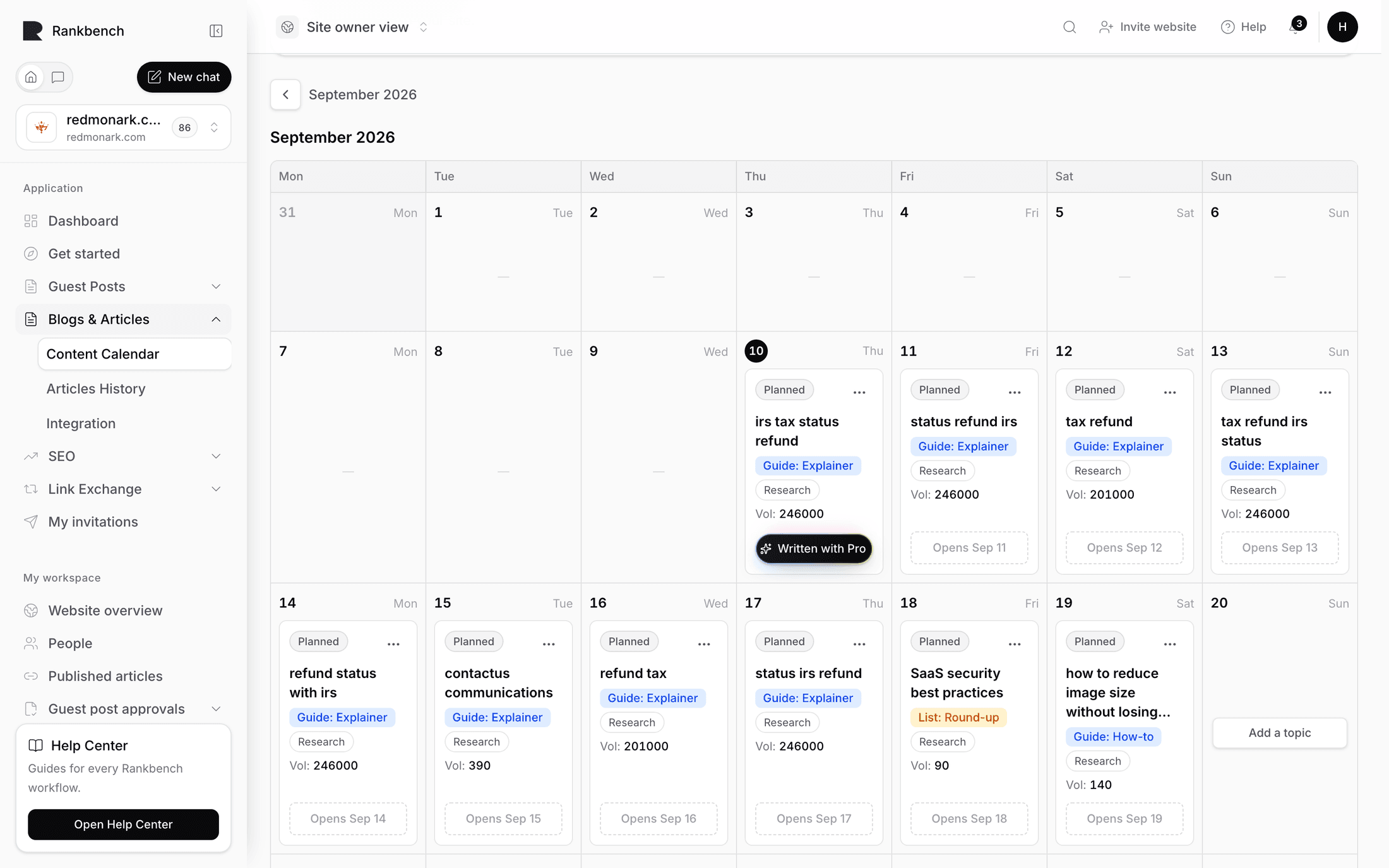Select the highlighted day 10
This screenshot has height=868, width=1389.
(x=756, y=351)
